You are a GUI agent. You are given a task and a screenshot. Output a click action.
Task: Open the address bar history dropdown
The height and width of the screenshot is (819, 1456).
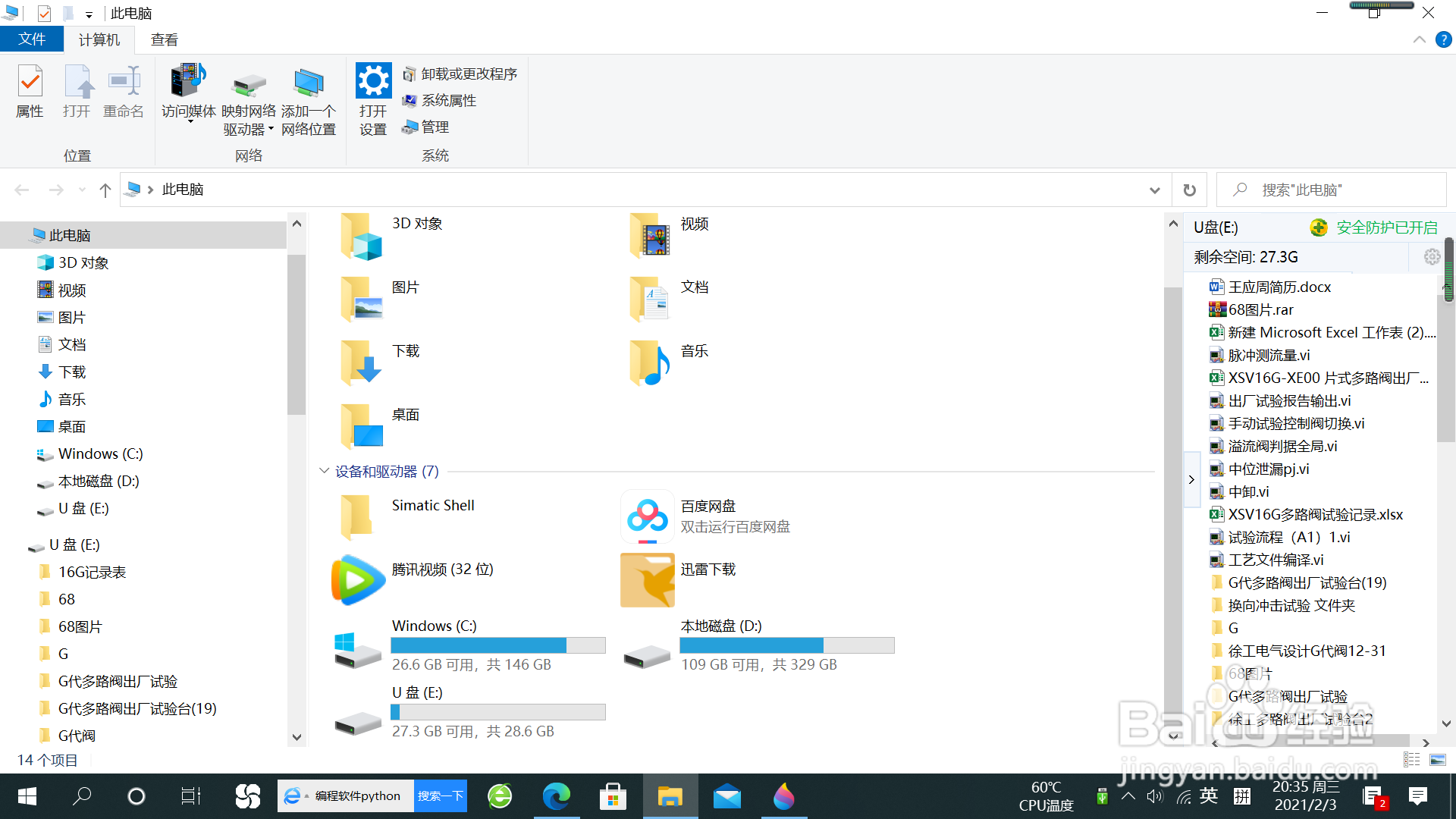coord(1154,190)
